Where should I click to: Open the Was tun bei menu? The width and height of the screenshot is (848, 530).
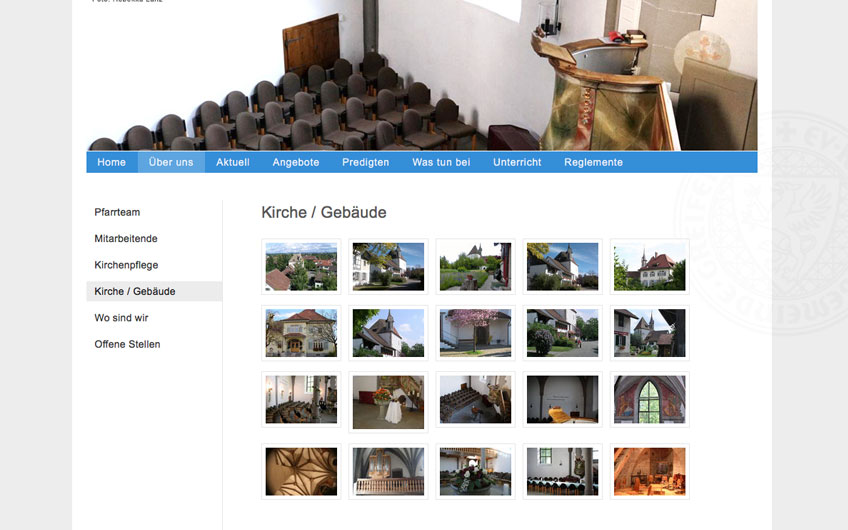pyautogui.click(x=441, y=162)
